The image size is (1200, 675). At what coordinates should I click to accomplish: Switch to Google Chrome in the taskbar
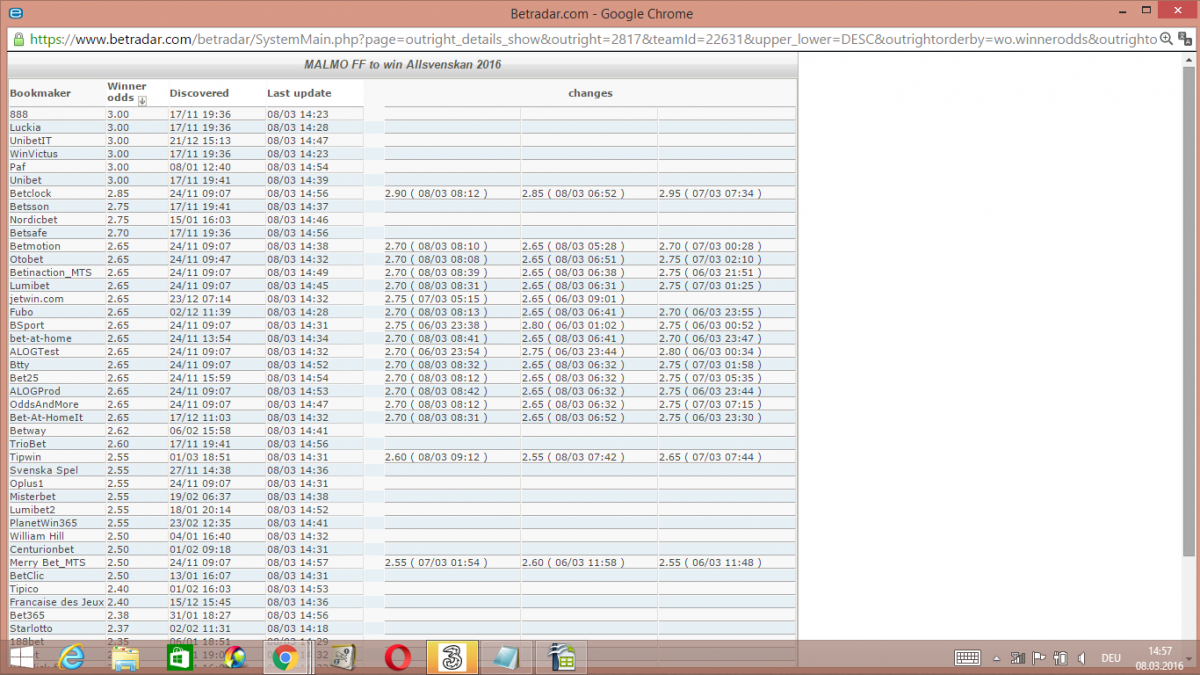(286, 657)
